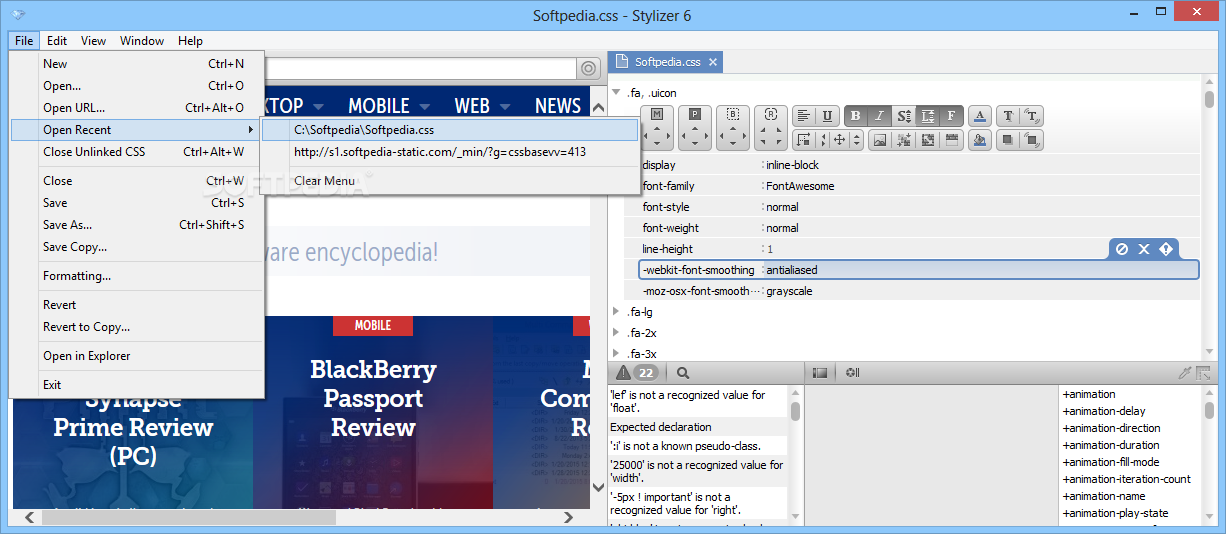Choose Clear Menu in recent list
This screenshot has width=1226, height=534.
(450, 181)
